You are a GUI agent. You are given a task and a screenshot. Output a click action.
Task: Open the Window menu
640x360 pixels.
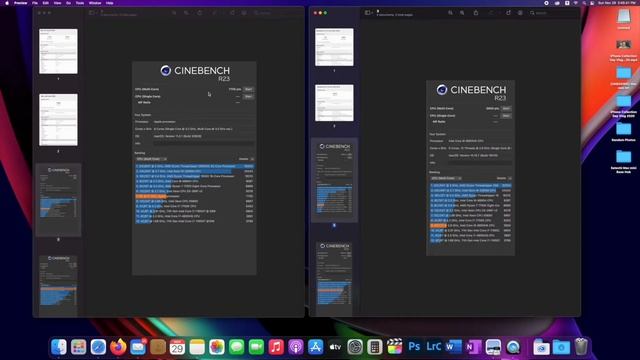(95, 3)
